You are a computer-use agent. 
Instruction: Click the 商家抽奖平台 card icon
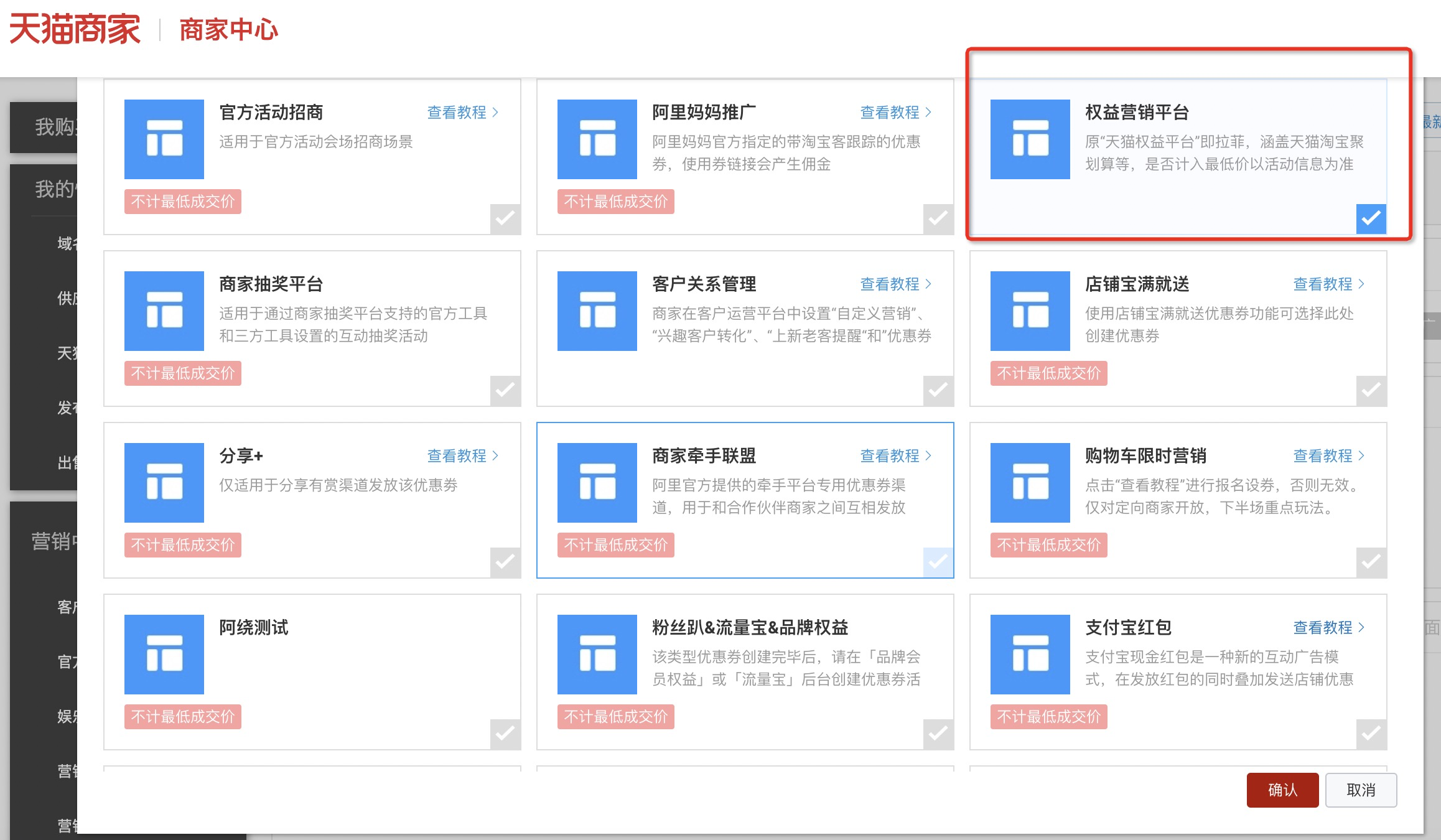click(164, 311)
